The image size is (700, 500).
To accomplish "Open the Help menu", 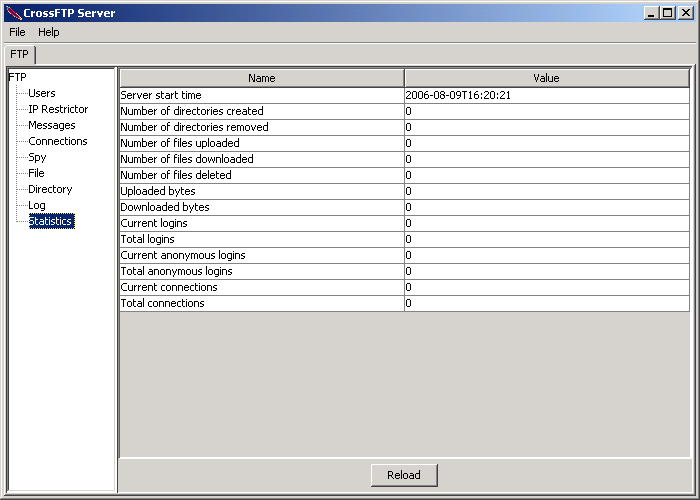I will click(x=49, y=32).
